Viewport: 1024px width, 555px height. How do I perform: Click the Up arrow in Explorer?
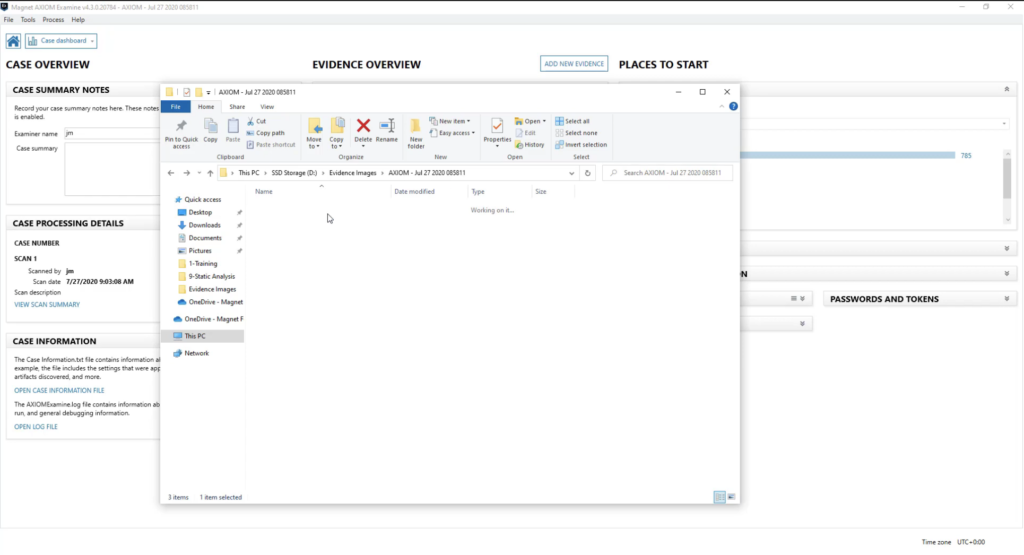point(210,173)
